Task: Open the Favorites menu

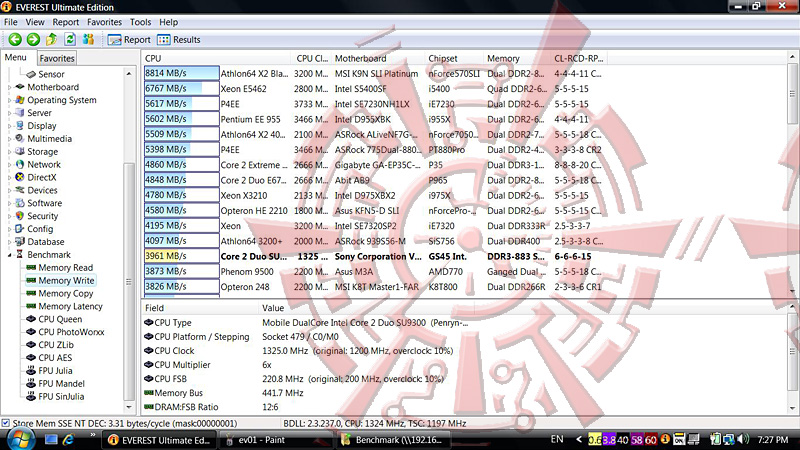Action: pyautogui.click(x=104, y=22)
